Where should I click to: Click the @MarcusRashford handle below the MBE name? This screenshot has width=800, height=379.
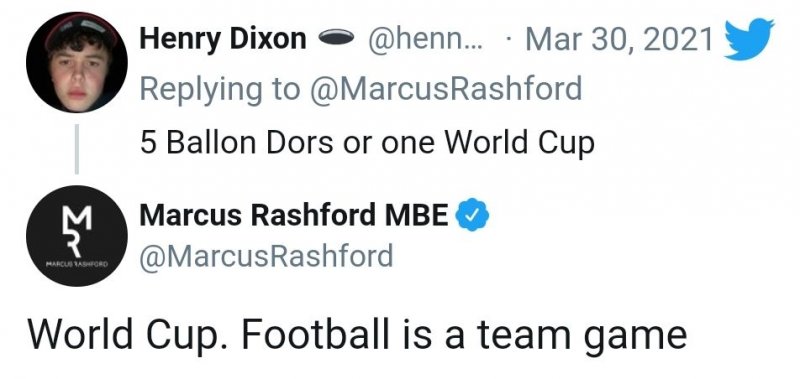(x=266, y=255)
